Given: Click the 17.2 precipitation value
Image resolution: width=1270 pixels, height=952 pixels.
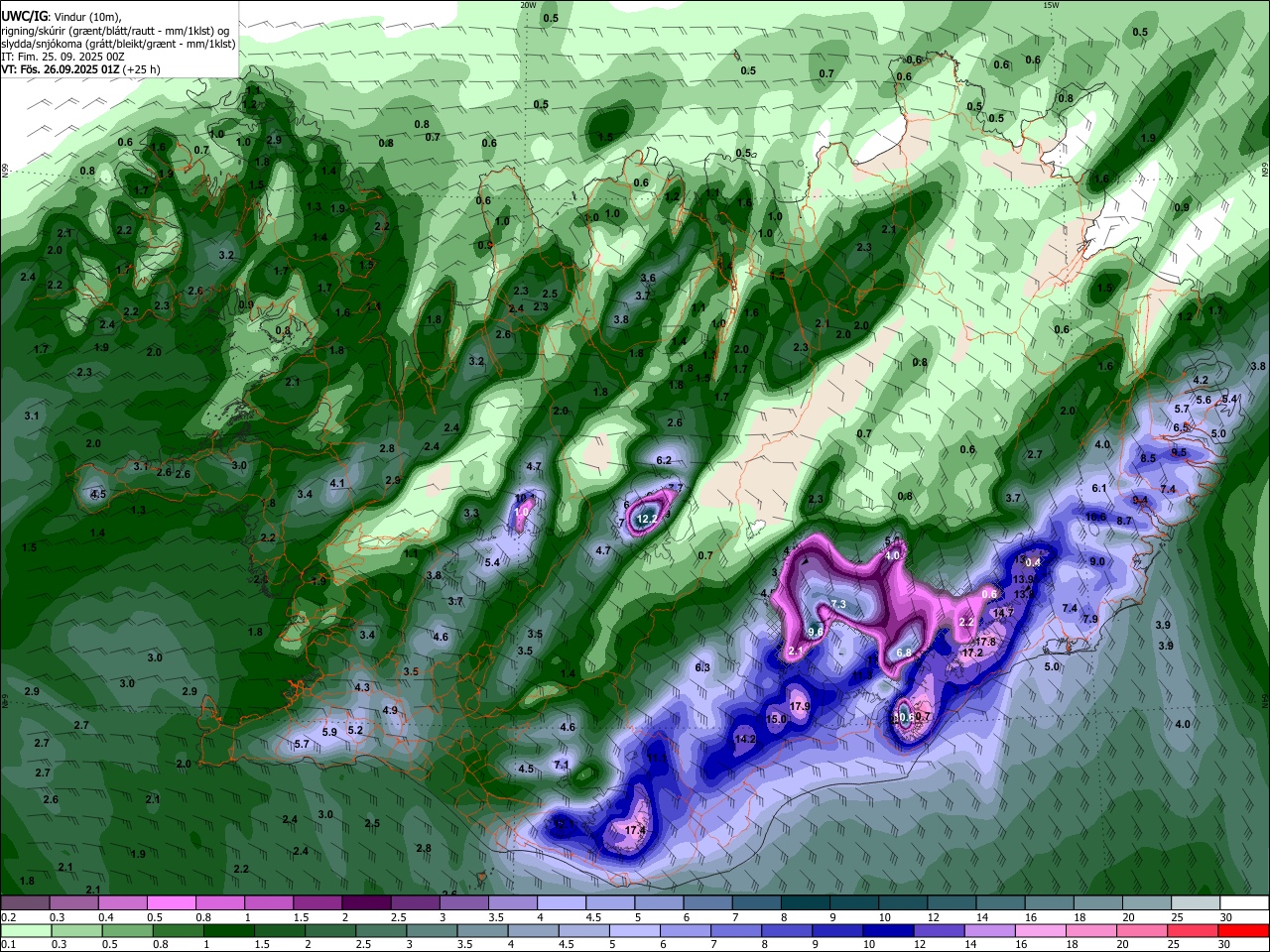Looking at the screenshot, I should [972, 653].
